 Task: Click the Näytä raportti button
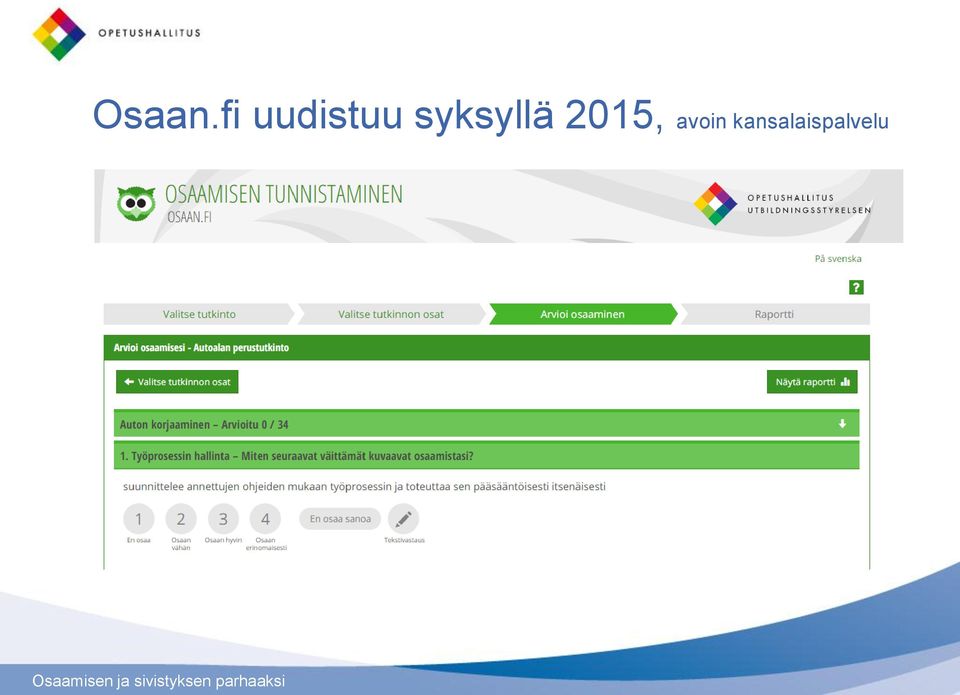pyautogui.click(x=812, y=381)
